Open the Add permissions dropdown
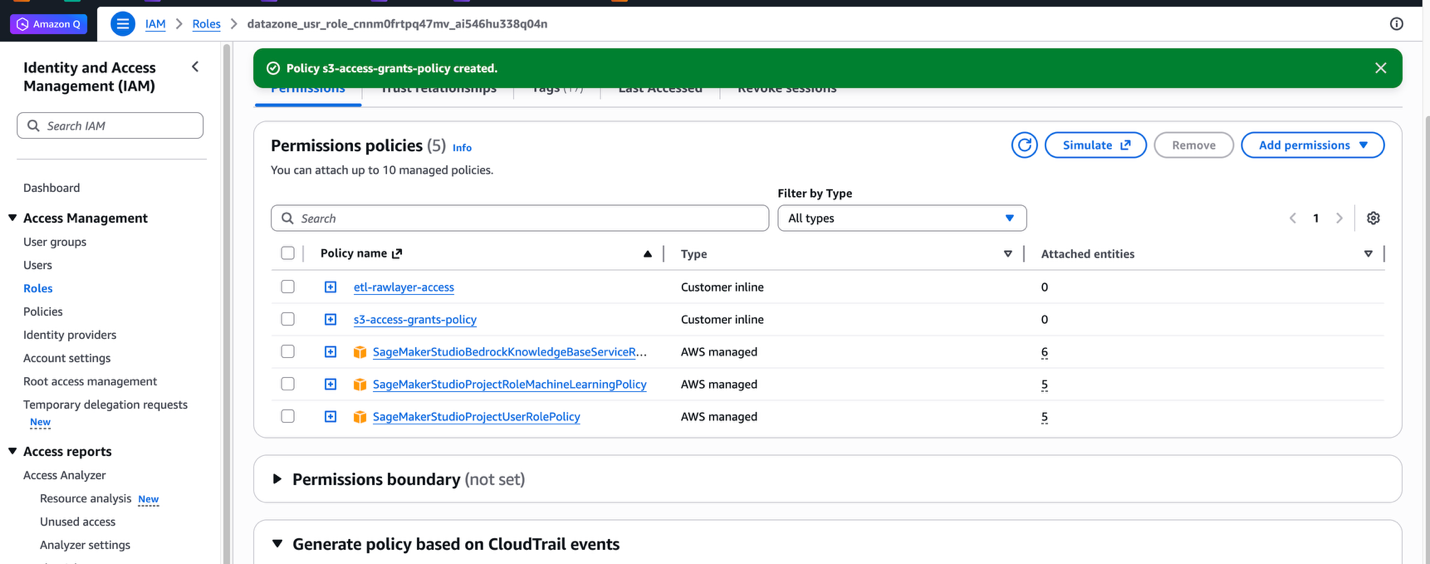 [x=1312, y=145]
